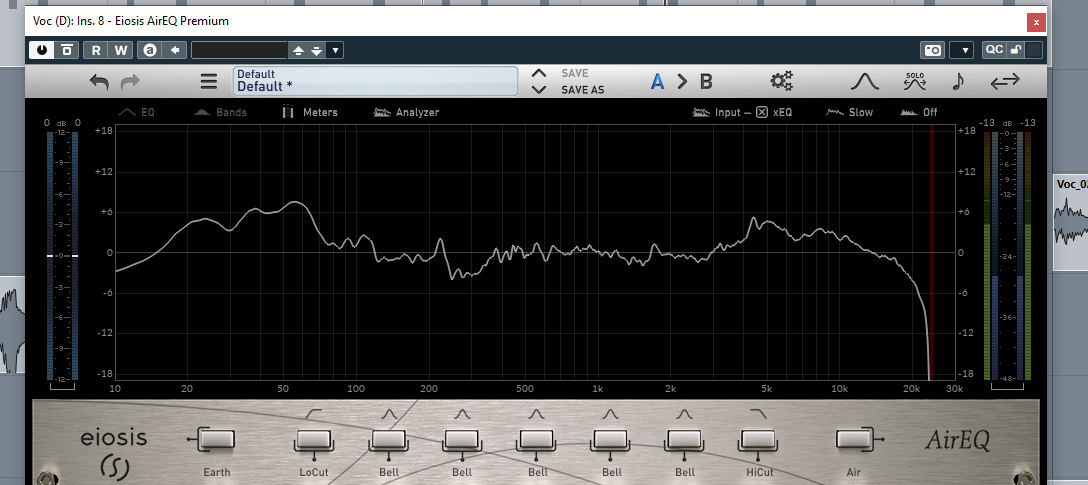The image size is (1088, 485).
Task: Select the next preset with down chevron
Action: point(538,90)
